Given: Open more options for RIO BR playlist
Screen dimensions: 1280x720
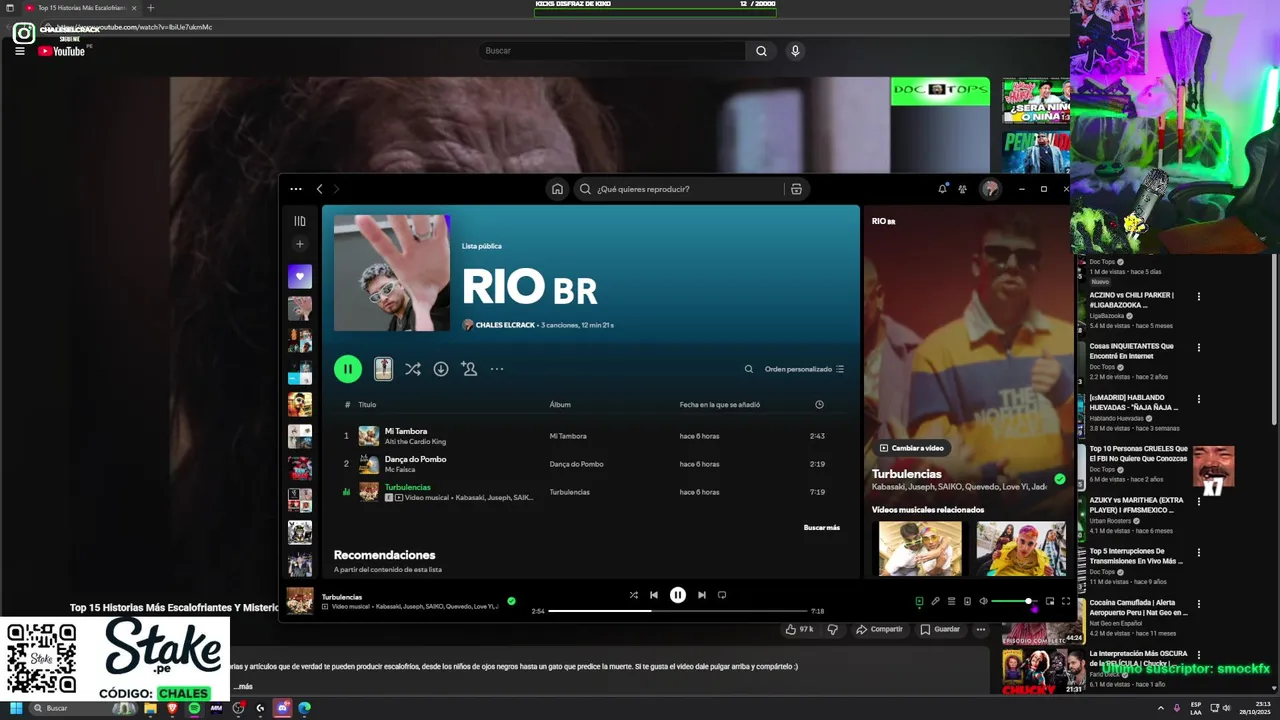Looking at the screenshot, I should (x=497, y=369).
